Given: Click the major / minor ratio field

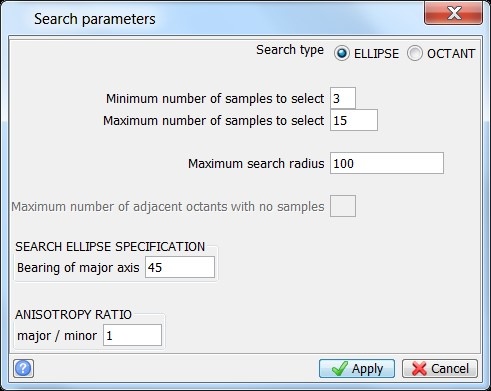Looking at the screenshot, I should [132, 335].
